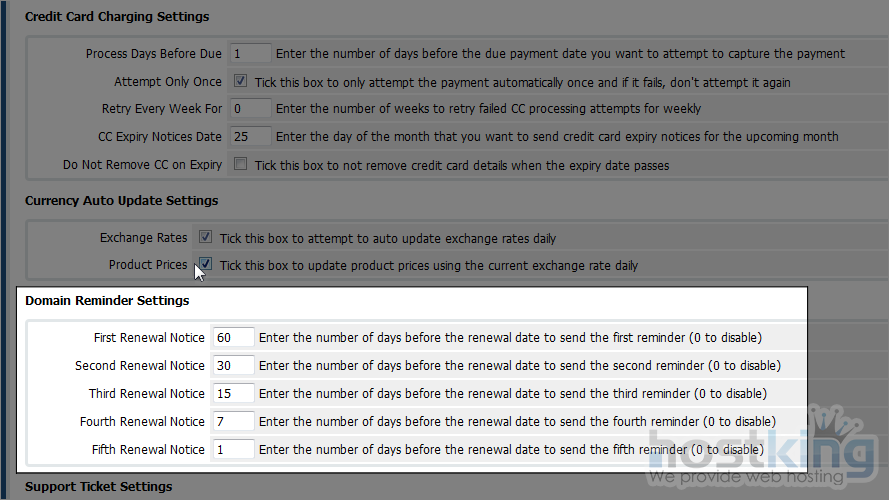The width and height of the screenshot is (889, 500).
Task: Focus the Retry Every Week For field
Action: coord(249,108)
